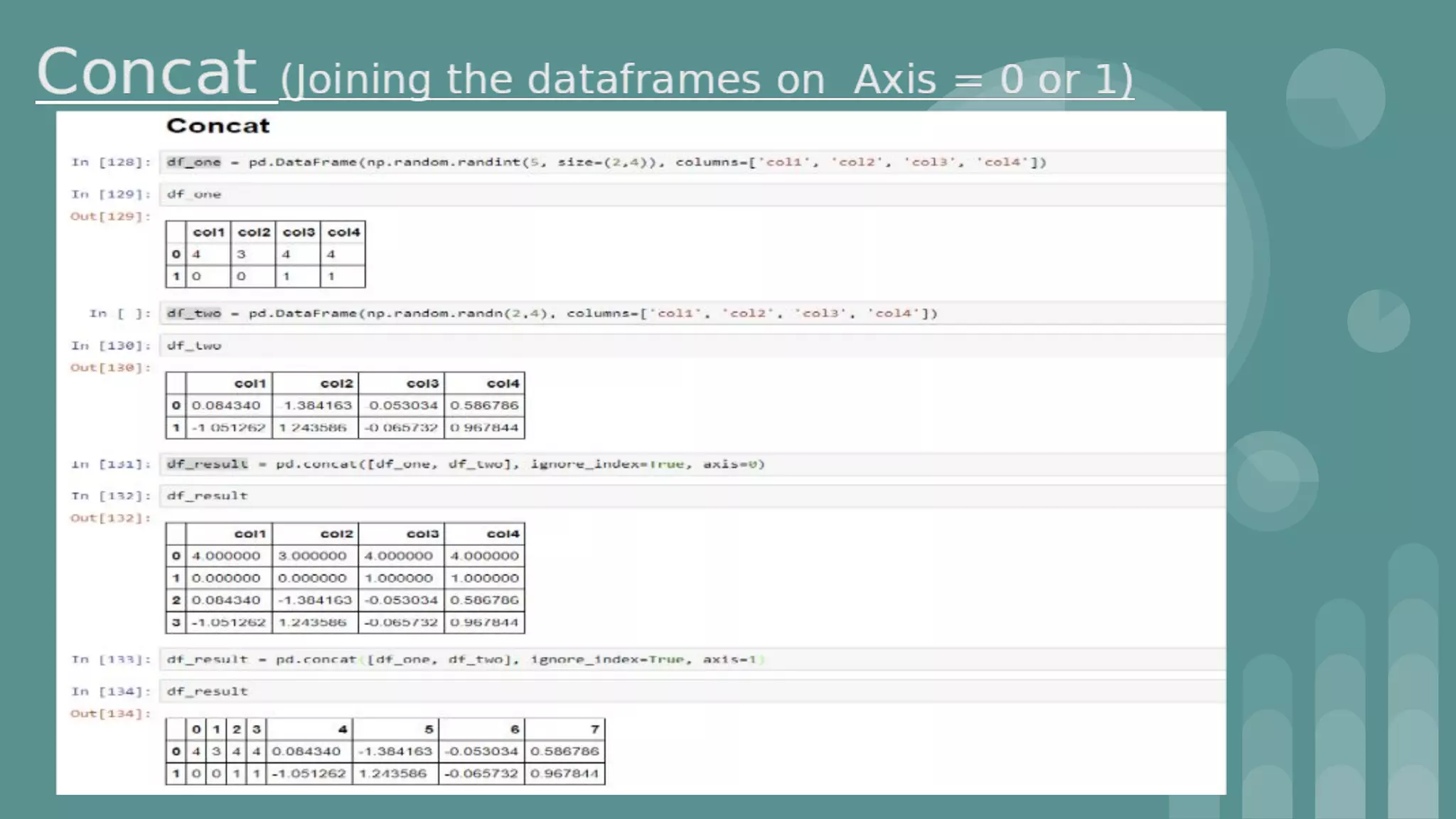Select the In [132] df_result cell

click(207, 496)
